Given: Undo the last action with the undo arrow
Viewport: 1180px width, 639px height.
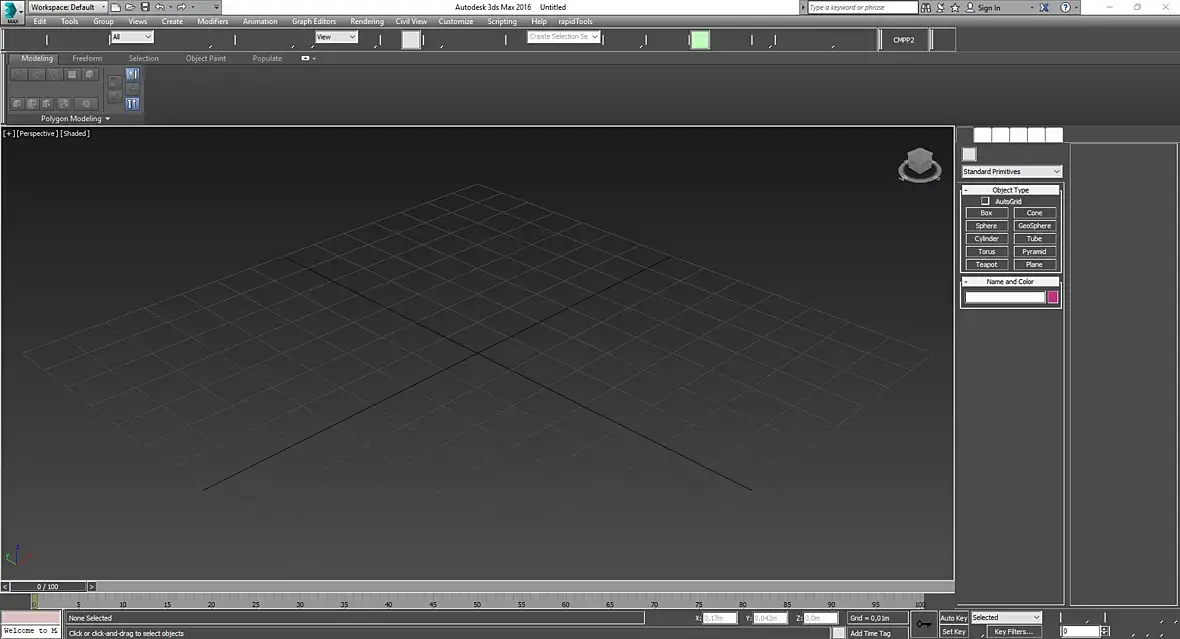Looking at the screenshot, I should [x=160, y=7].
